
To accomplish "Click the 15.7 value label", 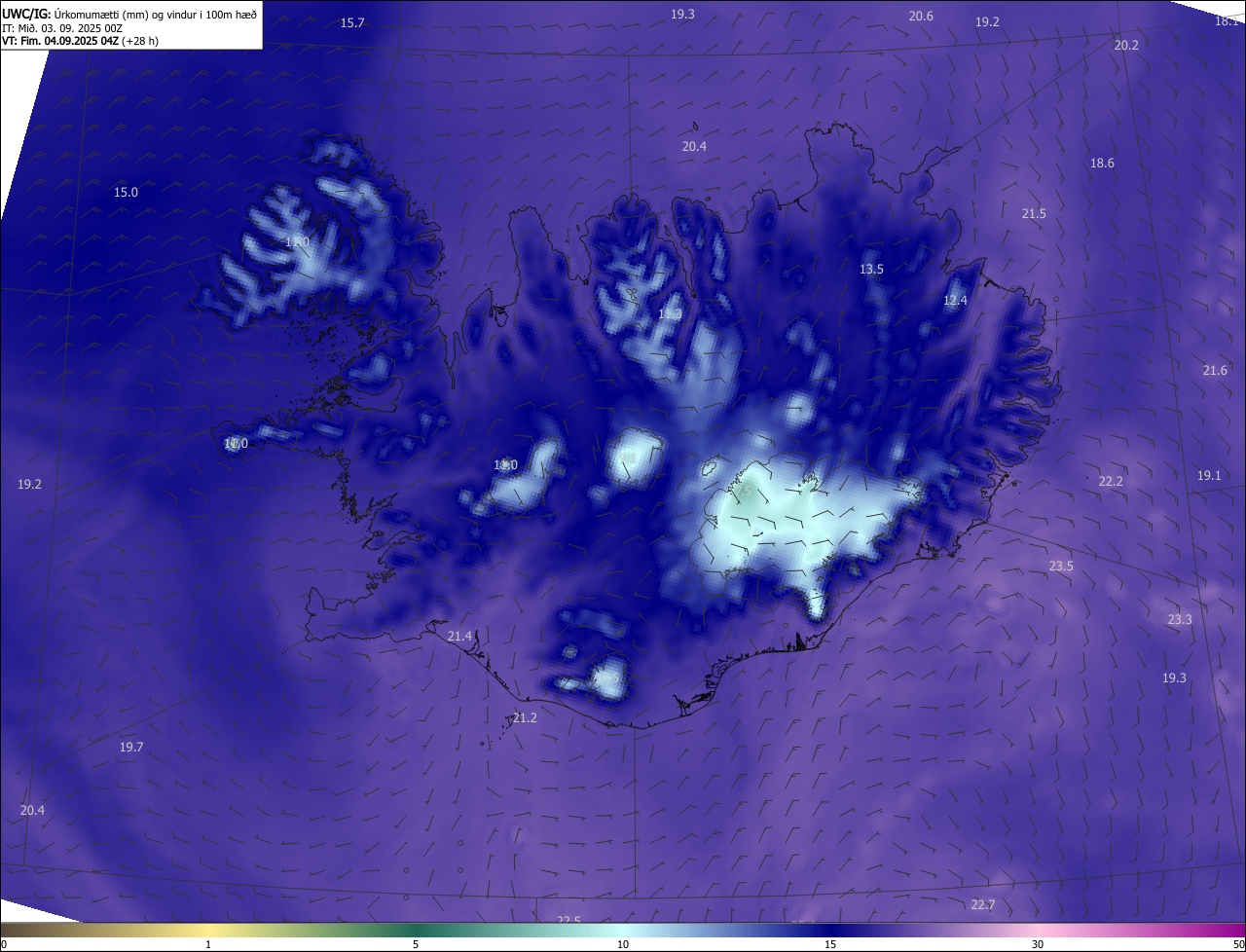I will (x=352, y=22).
